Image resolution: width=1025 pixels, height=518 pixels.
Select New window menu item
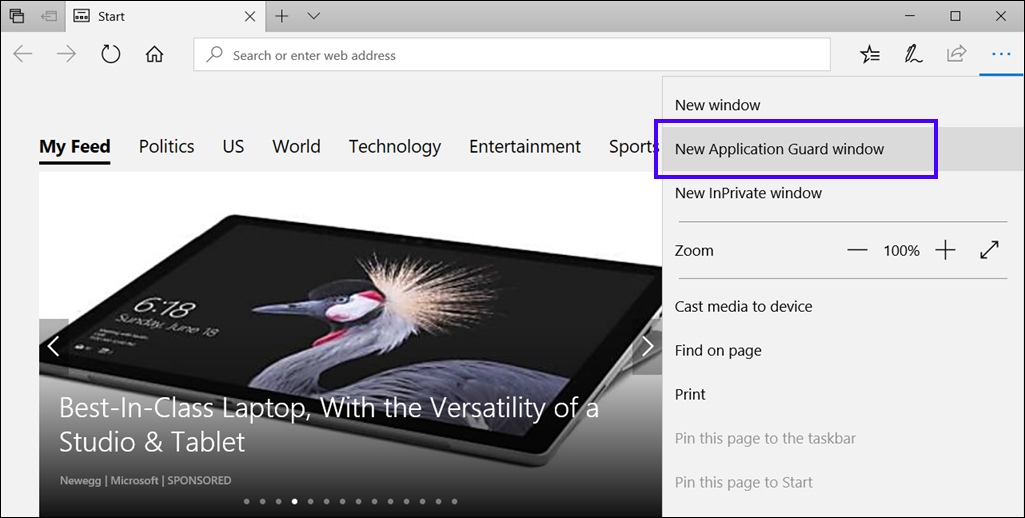tap(843, 105)
